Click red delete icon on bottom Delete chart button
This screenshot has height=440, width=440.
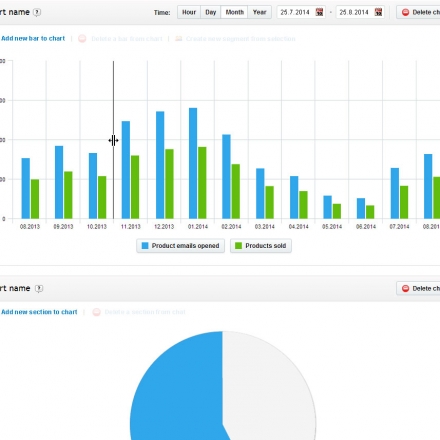405,288
